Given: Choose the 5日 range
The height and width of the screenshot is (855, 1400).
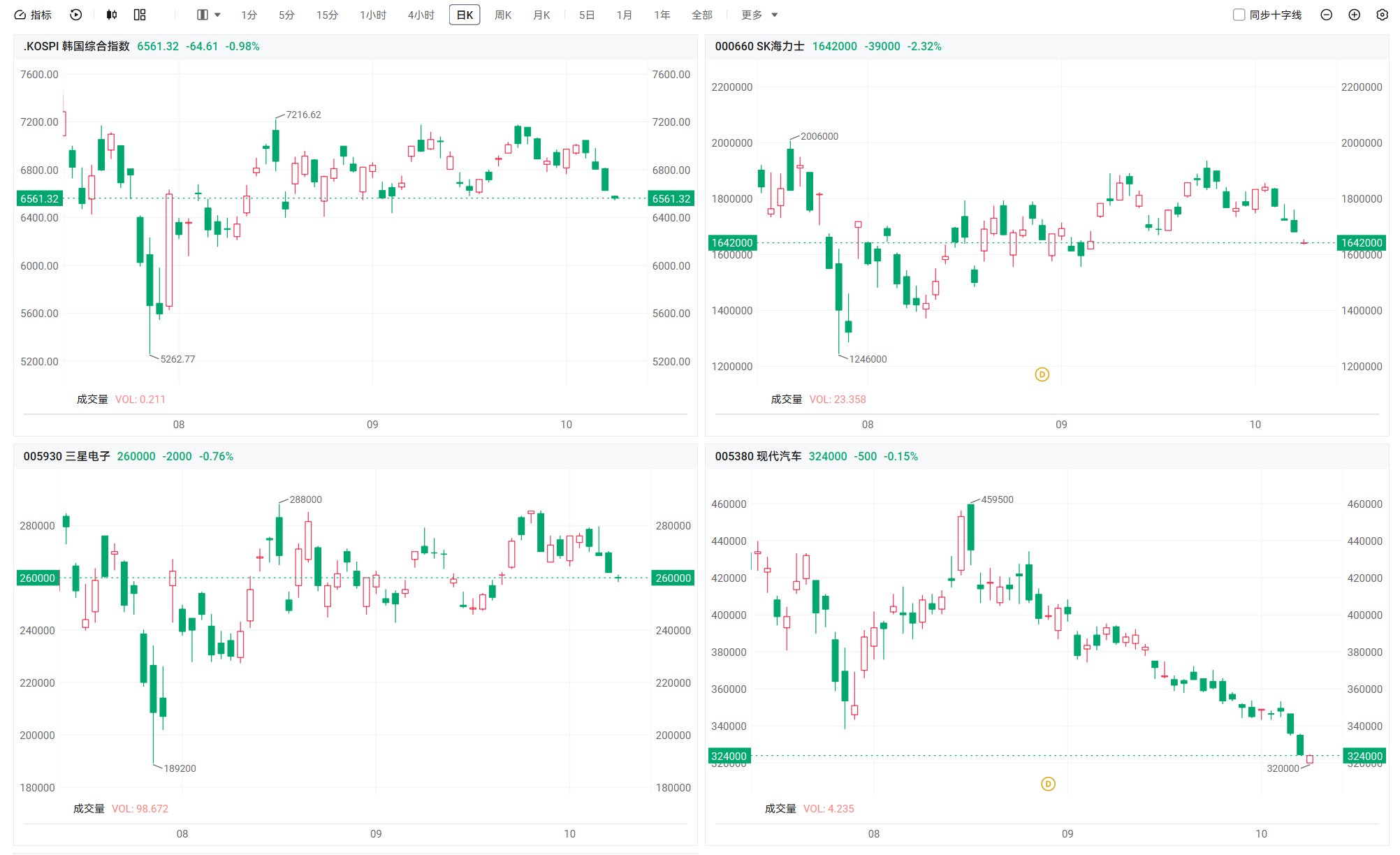Looking at the screenshot, I should [587, 15].
